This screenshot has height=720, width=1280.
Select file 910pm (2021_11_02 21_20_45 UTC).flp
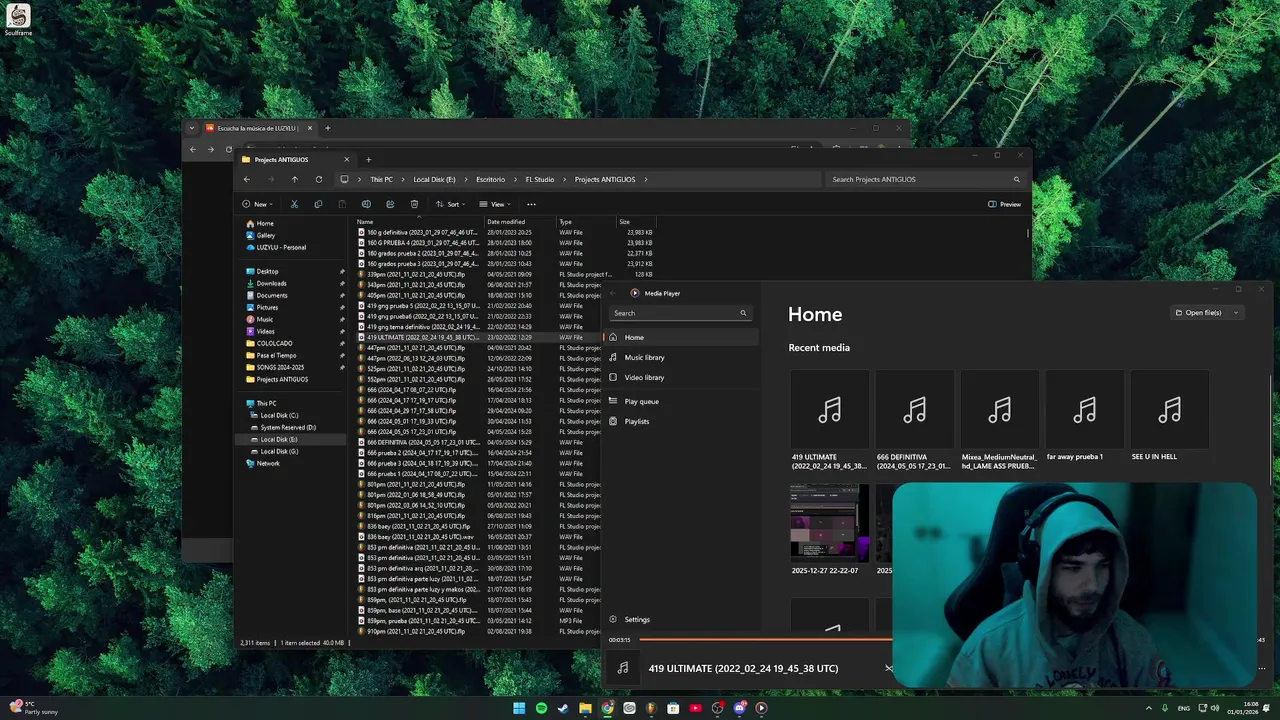point(415,631)
